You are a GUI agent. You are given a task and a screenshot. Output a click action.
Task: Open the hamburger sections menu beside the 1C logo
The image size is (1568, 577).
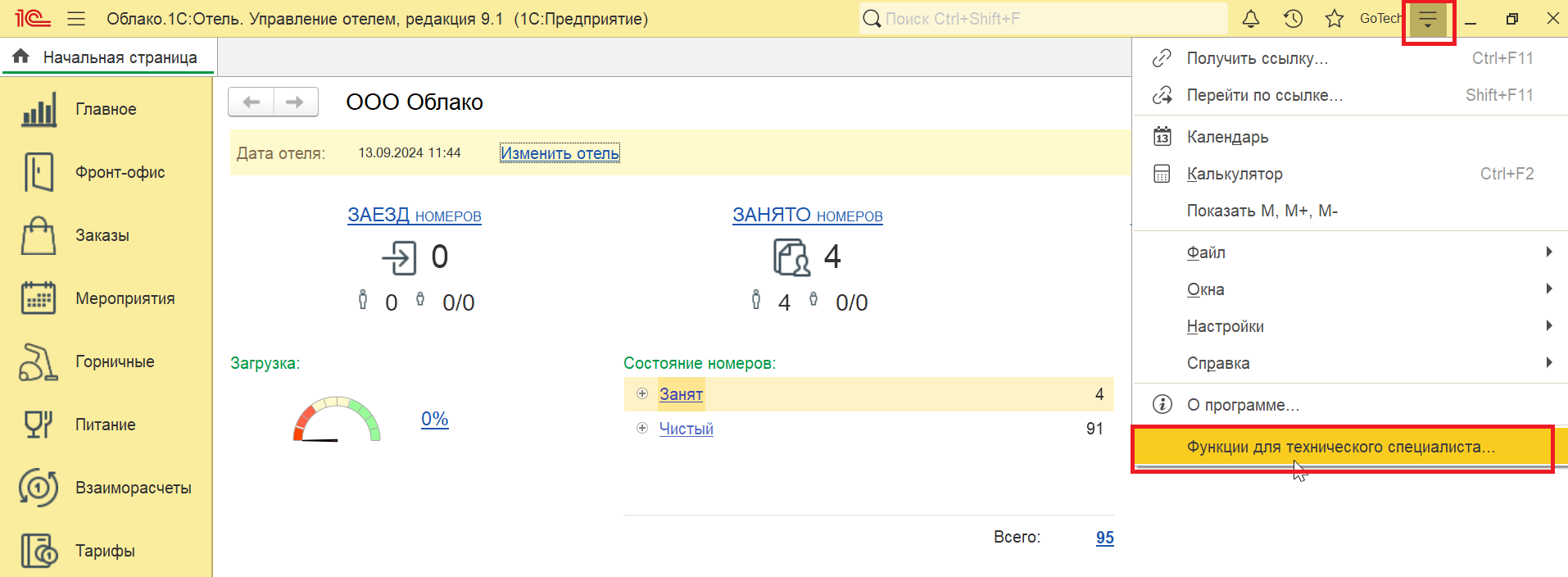click(76, 18)
